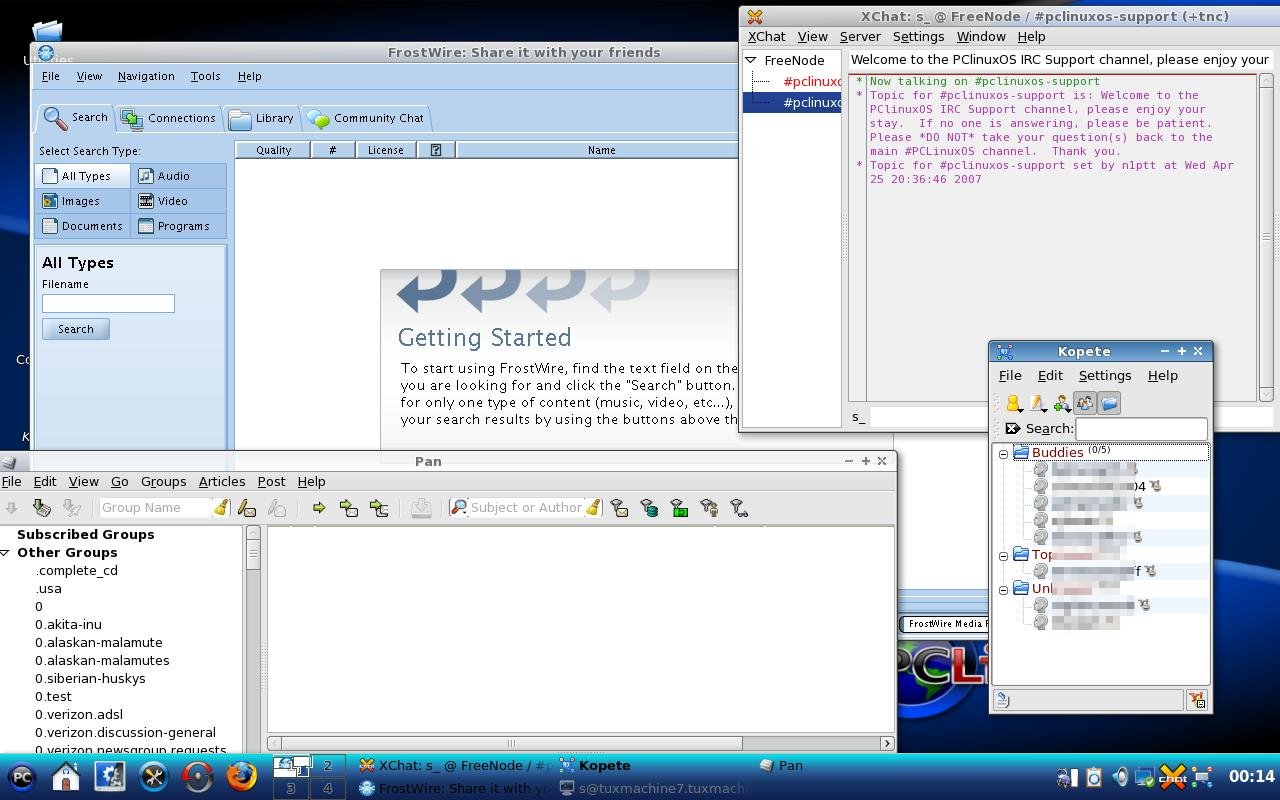Collapse the Buddies group in Kopete
Screen dimensions: 1280x800
[x=1004, y=454]
